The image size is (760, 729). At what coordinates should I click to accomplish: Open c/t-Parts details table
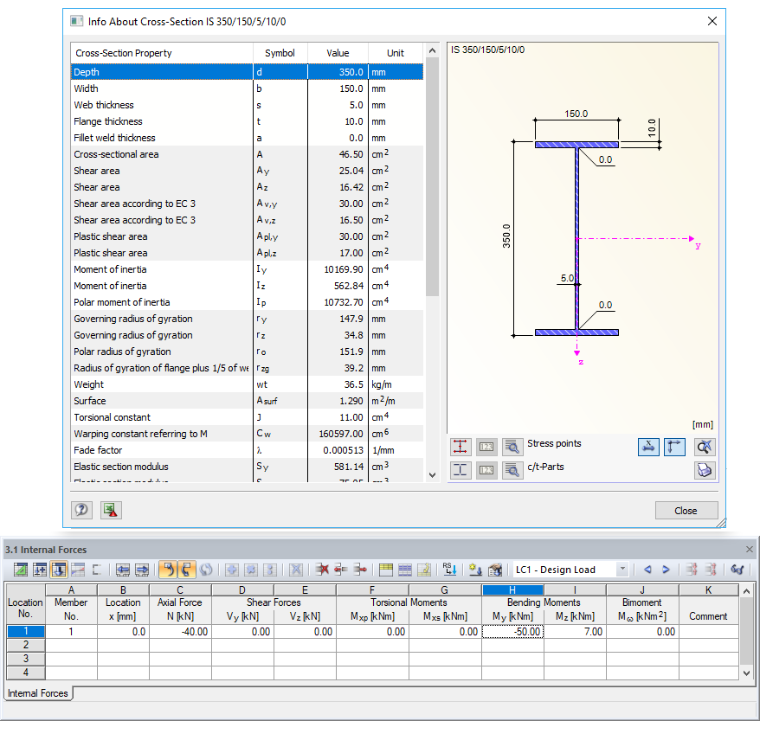512,470
